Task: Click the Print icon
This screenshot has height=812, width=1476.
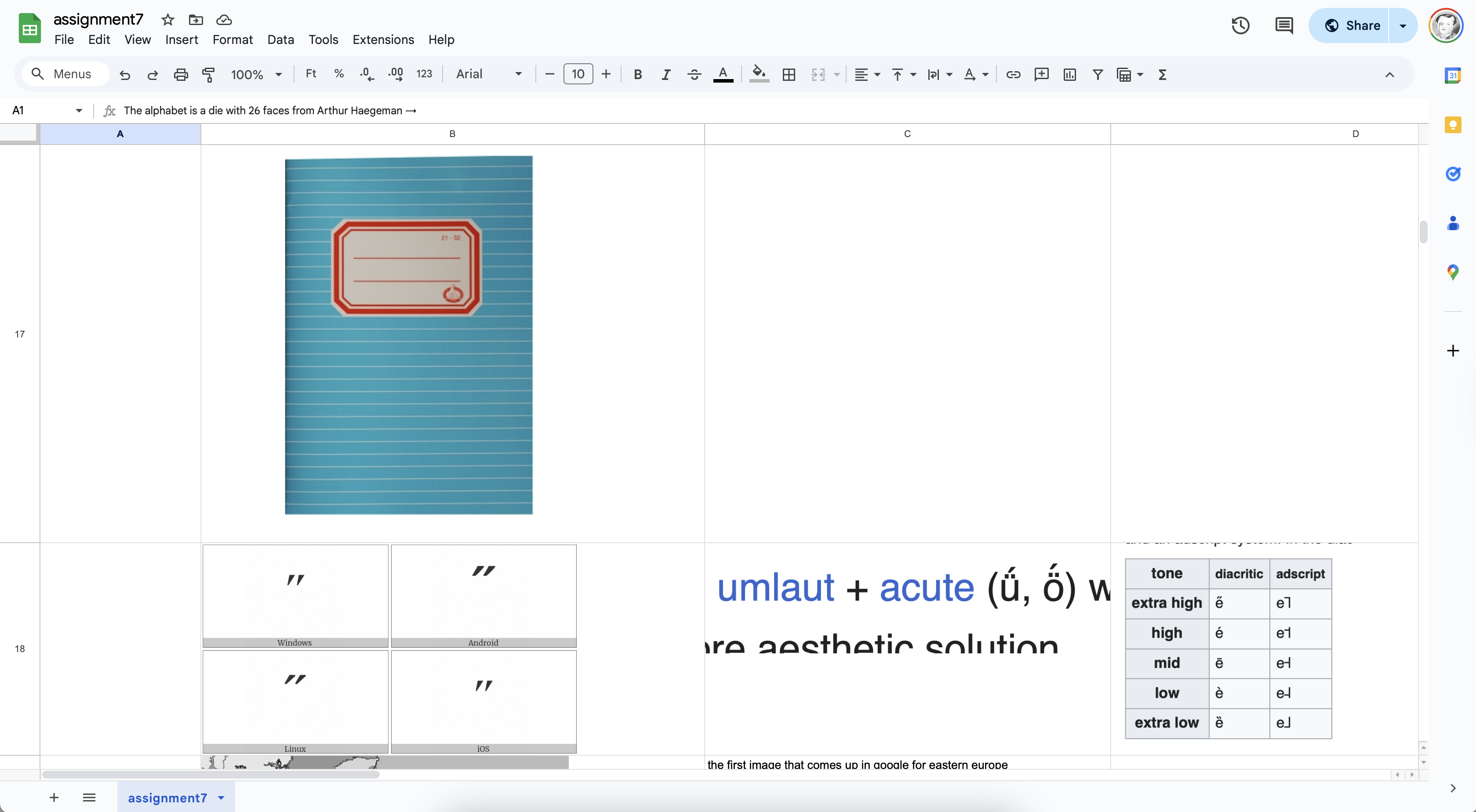Action: tap(181, 74)
